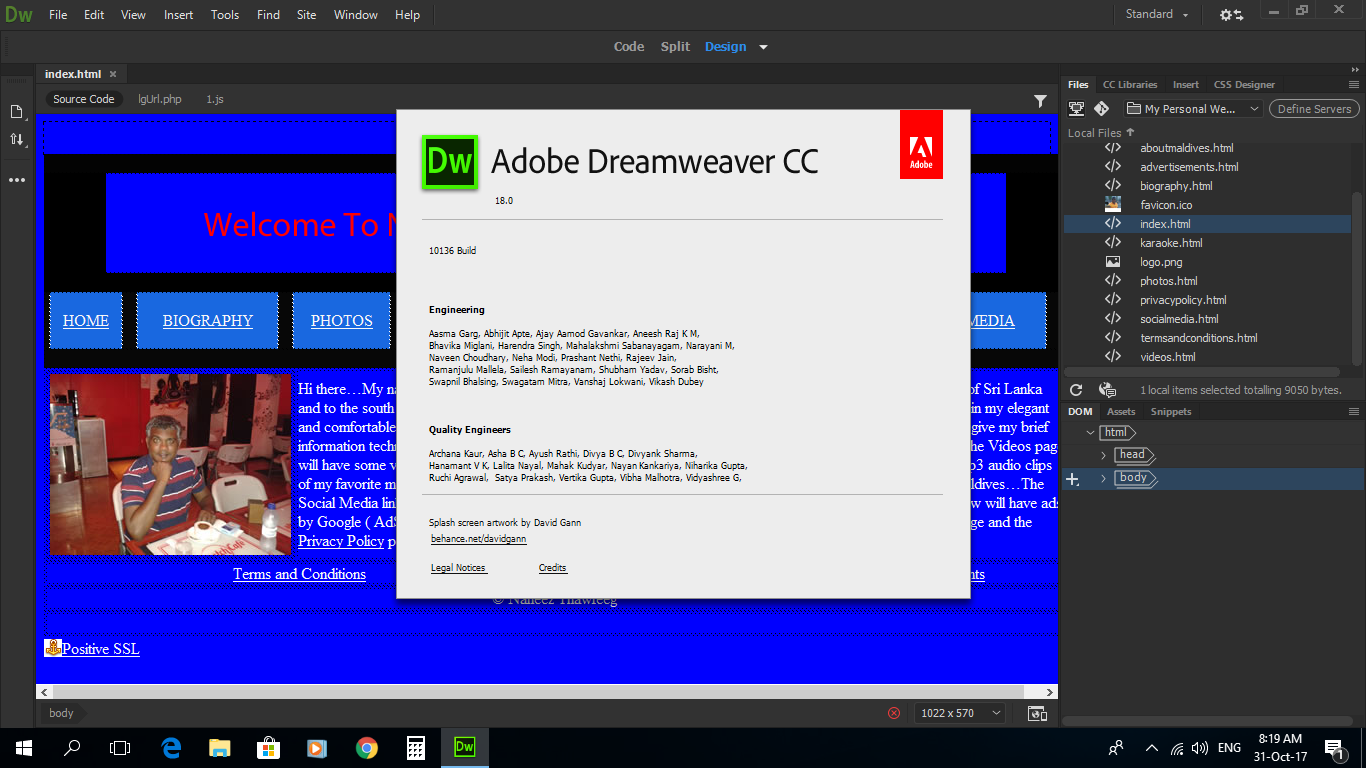This screenshot has width=1366, height=768.
Task: Open the Standard workspace dropdown
Action: 1157,15
